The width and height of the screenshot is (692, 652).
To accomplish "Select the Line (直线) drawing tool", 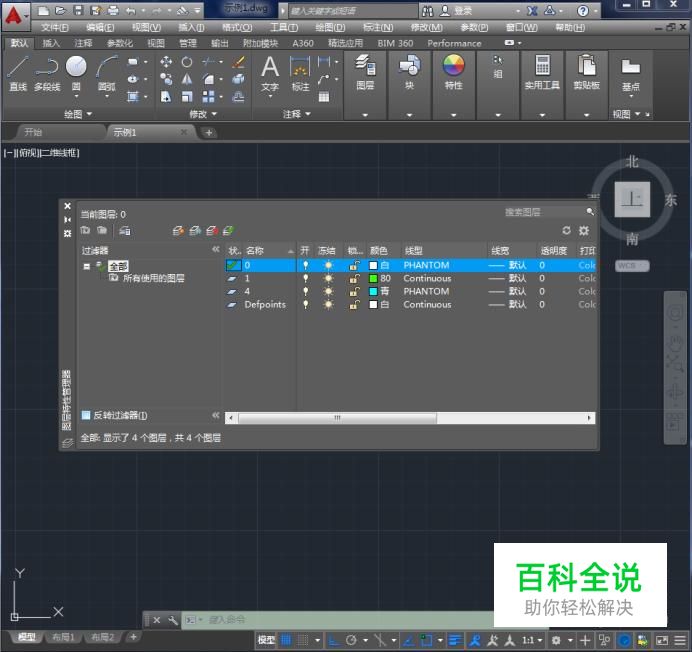I will coord(17,70).
